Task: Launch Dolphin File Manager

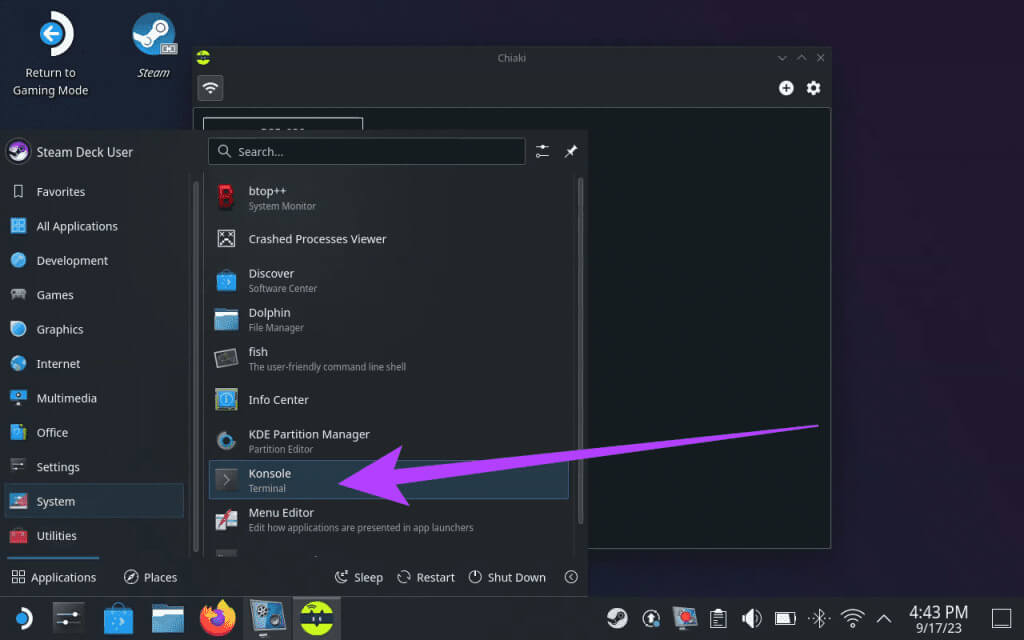Action: 389,319
